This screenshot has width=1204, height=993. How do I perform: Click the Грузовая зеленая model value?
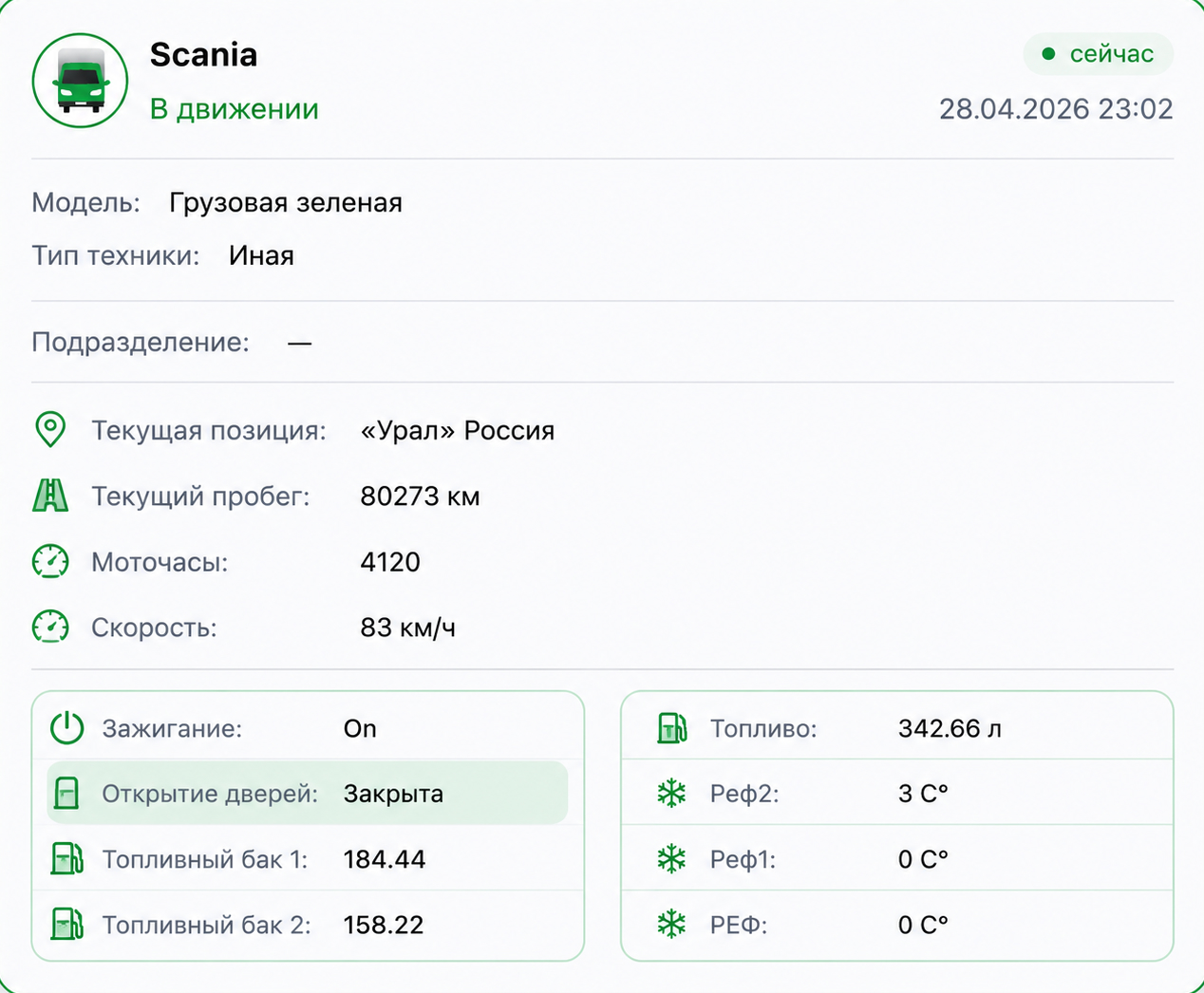click(286, 202)
